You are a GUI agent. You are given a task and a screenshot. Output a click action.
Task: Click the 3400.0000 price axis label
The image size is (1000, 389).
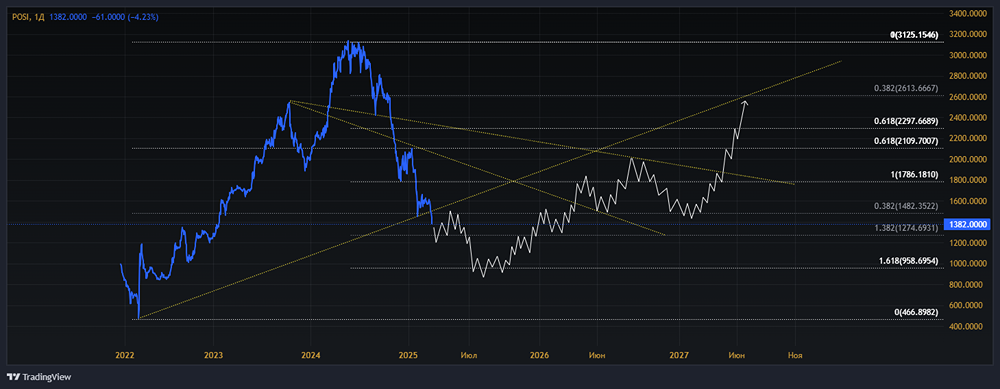click(x=969, y=13)
